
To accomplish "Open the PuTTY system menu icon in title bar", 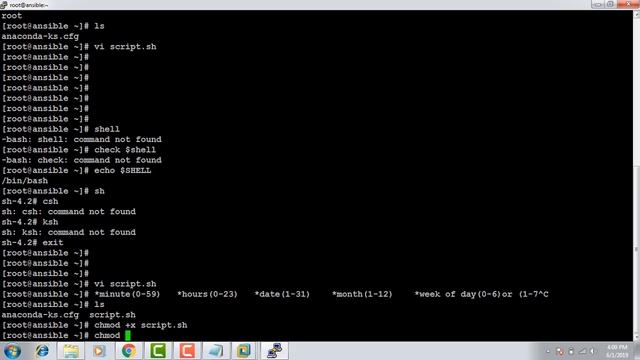I will point(4,5).
